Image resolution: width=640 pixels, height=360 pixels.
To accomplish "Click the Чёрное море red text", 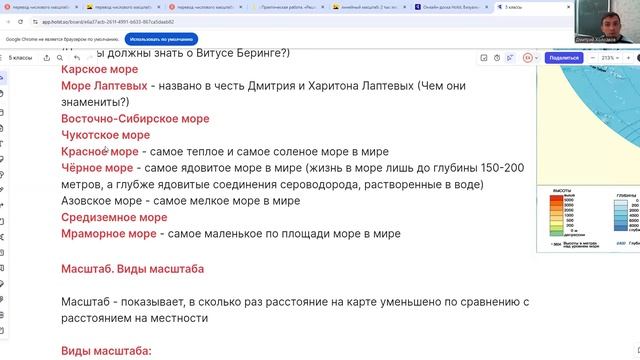I will 97,168.
